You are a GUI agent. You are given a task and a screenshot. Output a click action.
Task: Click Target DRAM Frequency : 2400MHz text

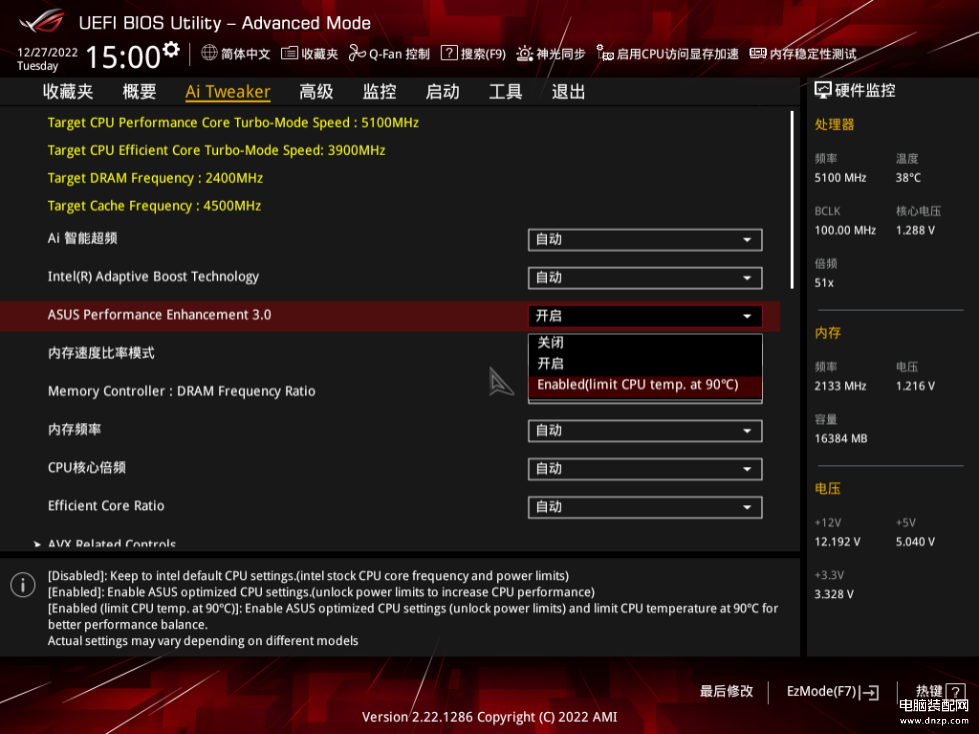click(x=155, y=179)
